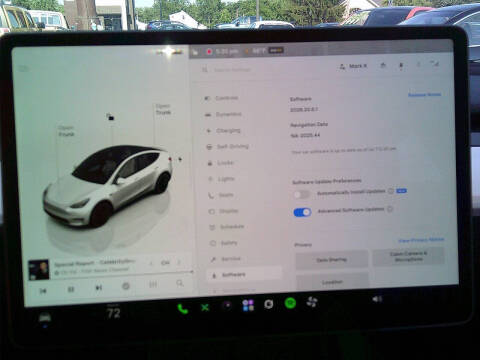Pause the media playback

tap(71, 289)
